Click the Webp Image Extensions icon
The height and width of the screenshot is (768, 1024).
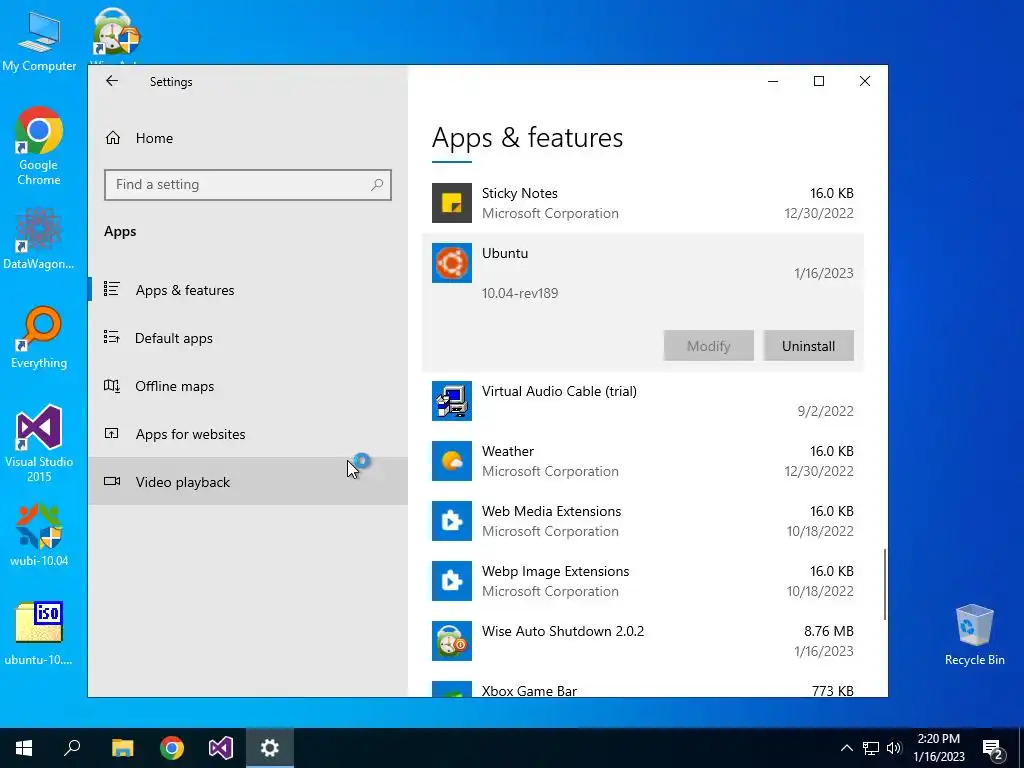(452, 581)
